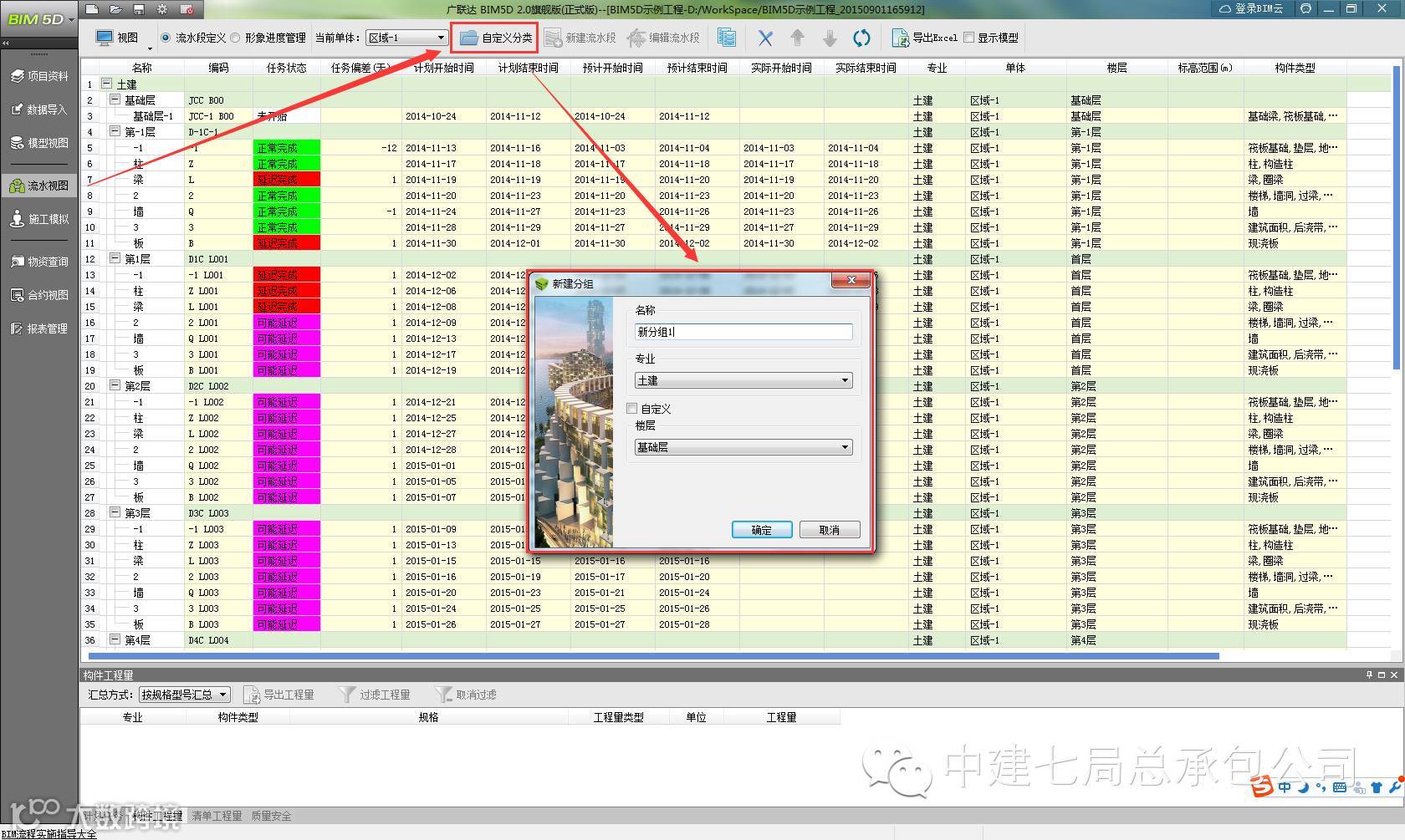
Task: Click the Sogou input method S icon
Action: tap(1262, 786)
